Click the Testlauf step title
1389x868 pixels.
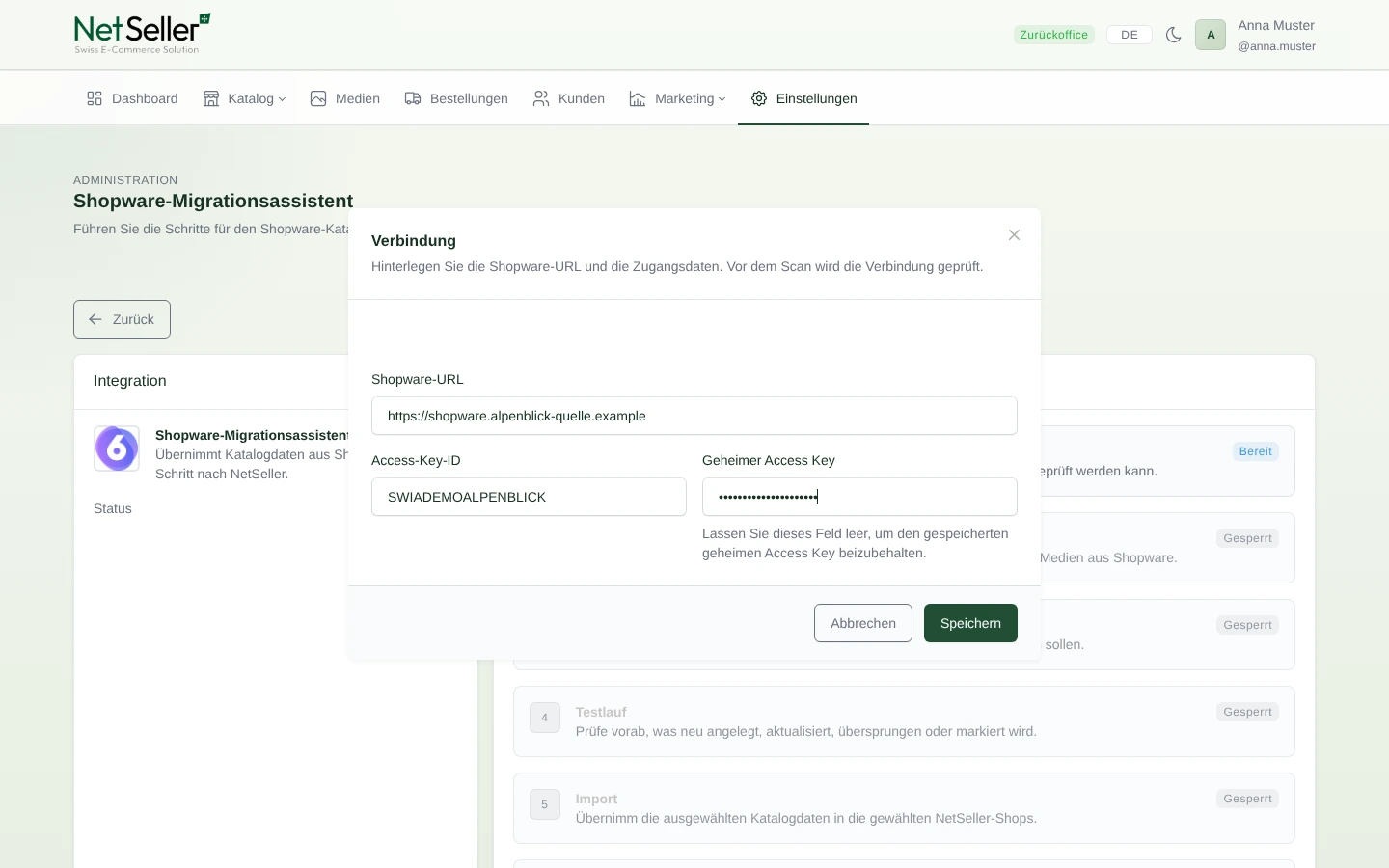(x=601, y=712)
